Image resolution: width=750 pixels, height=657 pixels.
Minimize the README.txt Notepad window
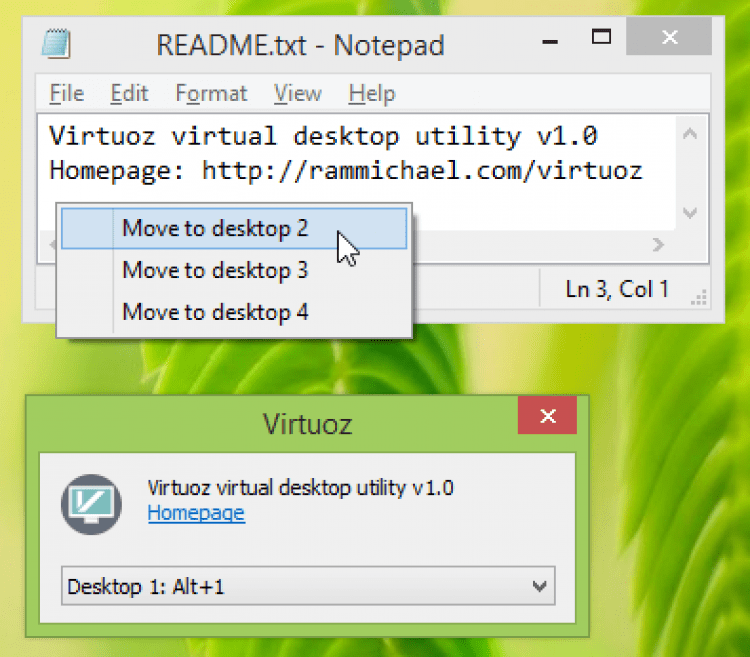click(548, 40)
